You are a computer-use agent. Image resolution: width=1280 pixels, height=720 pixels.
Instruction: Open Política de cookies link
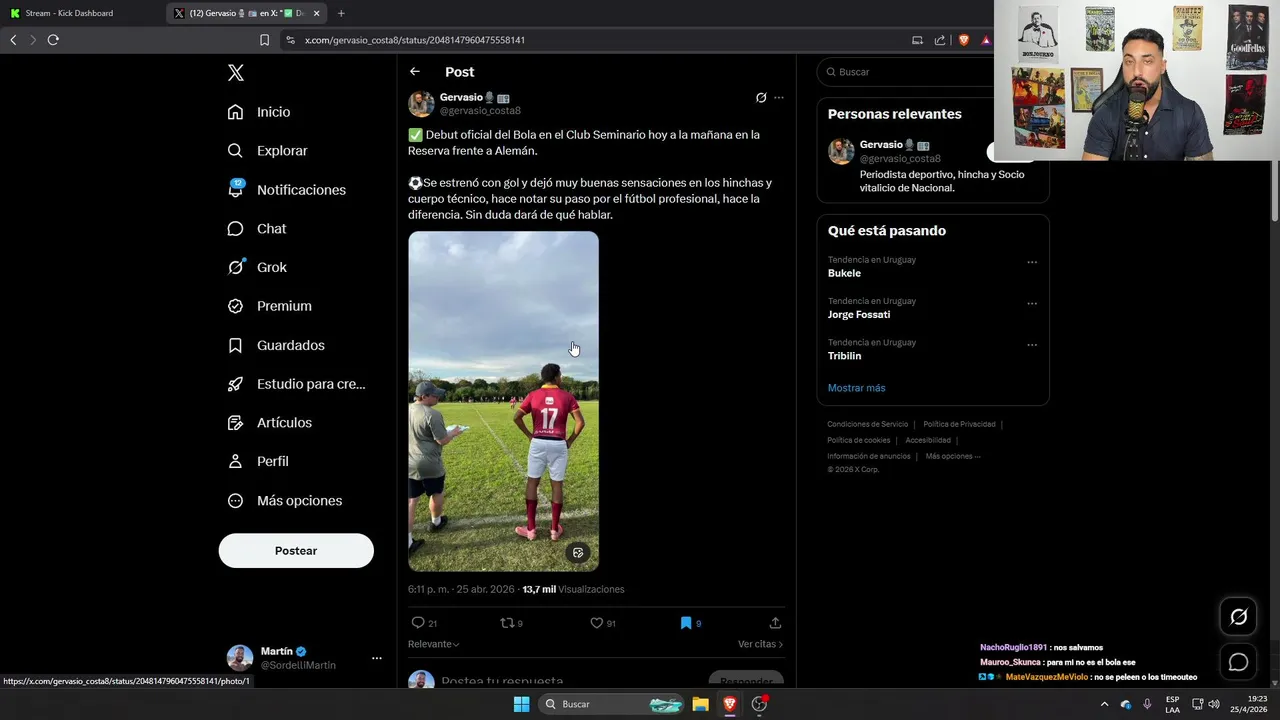[x=858, y=440]
